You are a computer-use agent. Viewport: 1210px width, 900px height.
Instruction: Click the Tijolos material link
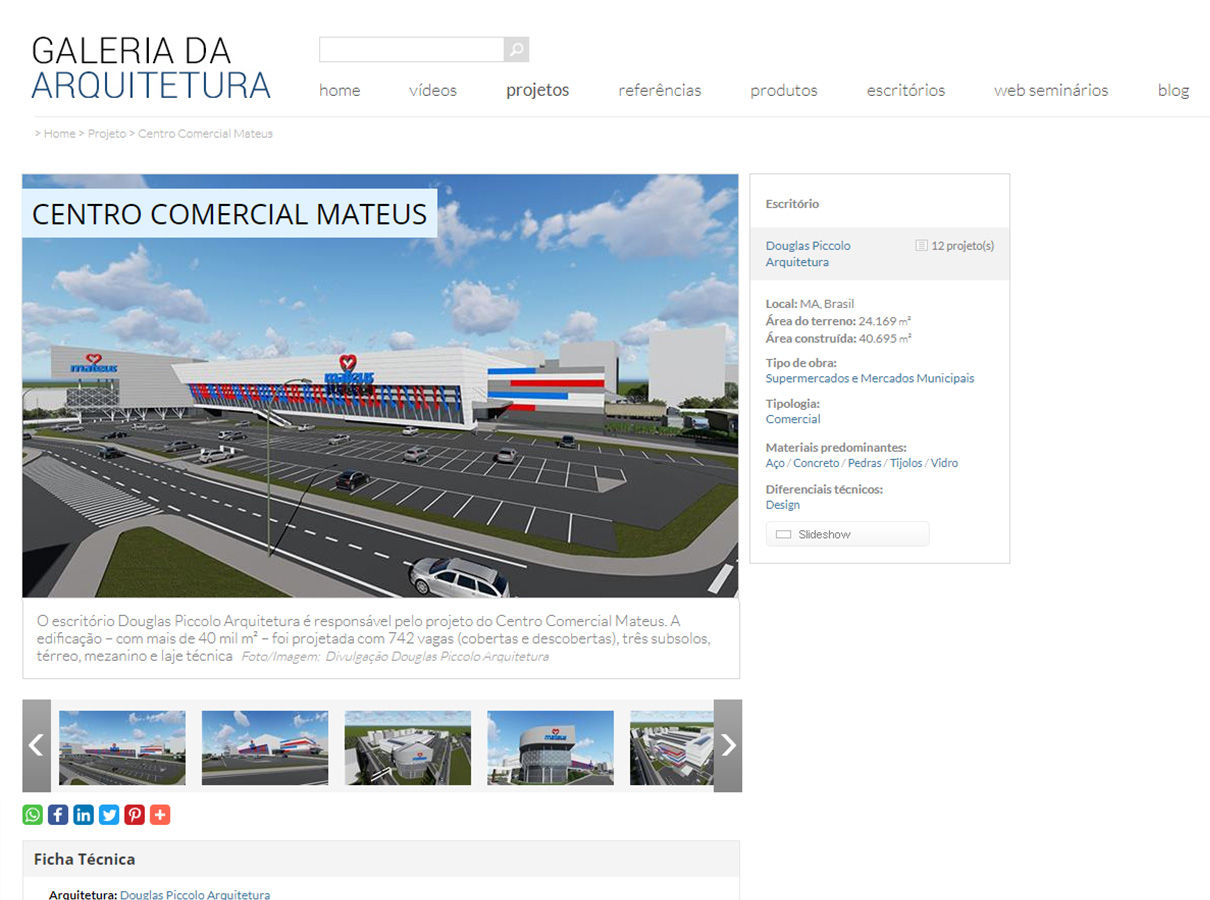[x=906, y=464]
